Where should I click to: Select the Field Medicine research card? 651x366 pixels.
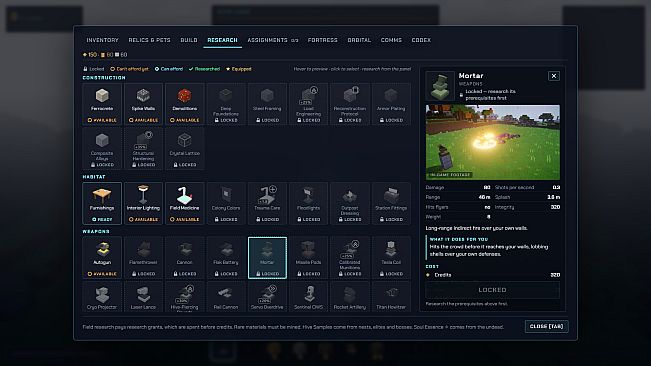pos(184,203)
